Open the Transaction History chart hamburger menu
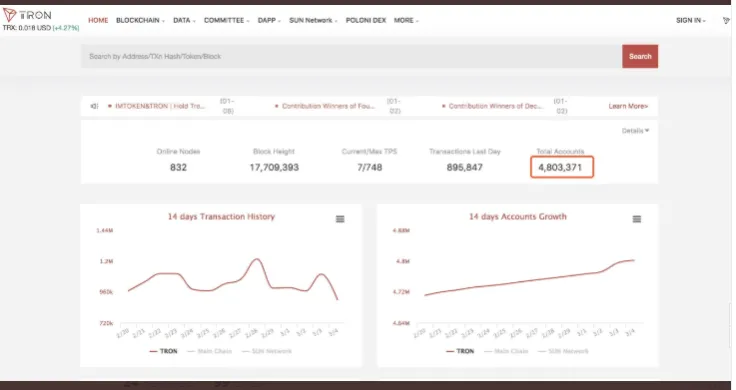 pos(340,219)
